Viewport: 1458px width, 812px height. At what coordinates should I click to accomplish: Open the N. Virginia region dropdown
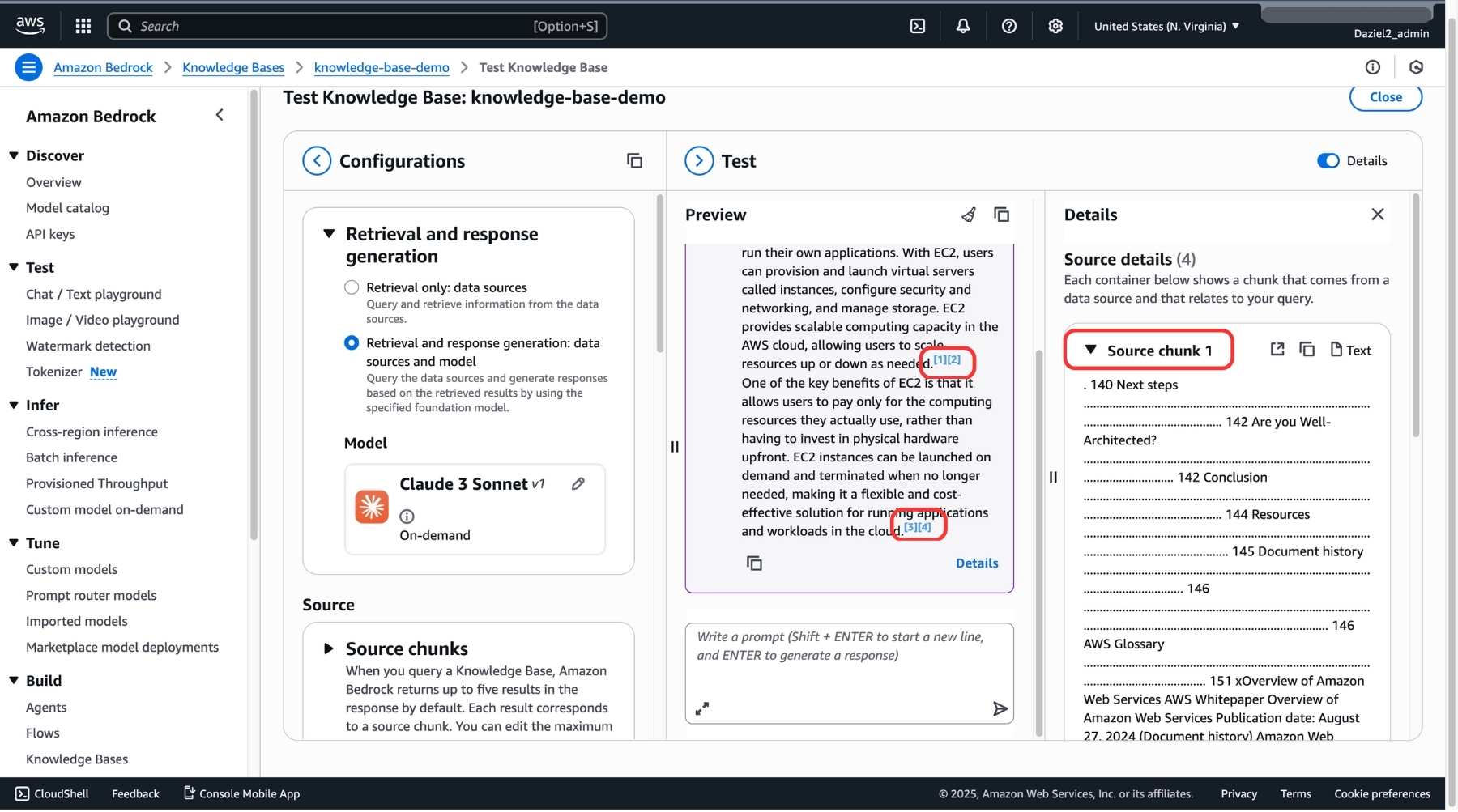(1166, 26)
